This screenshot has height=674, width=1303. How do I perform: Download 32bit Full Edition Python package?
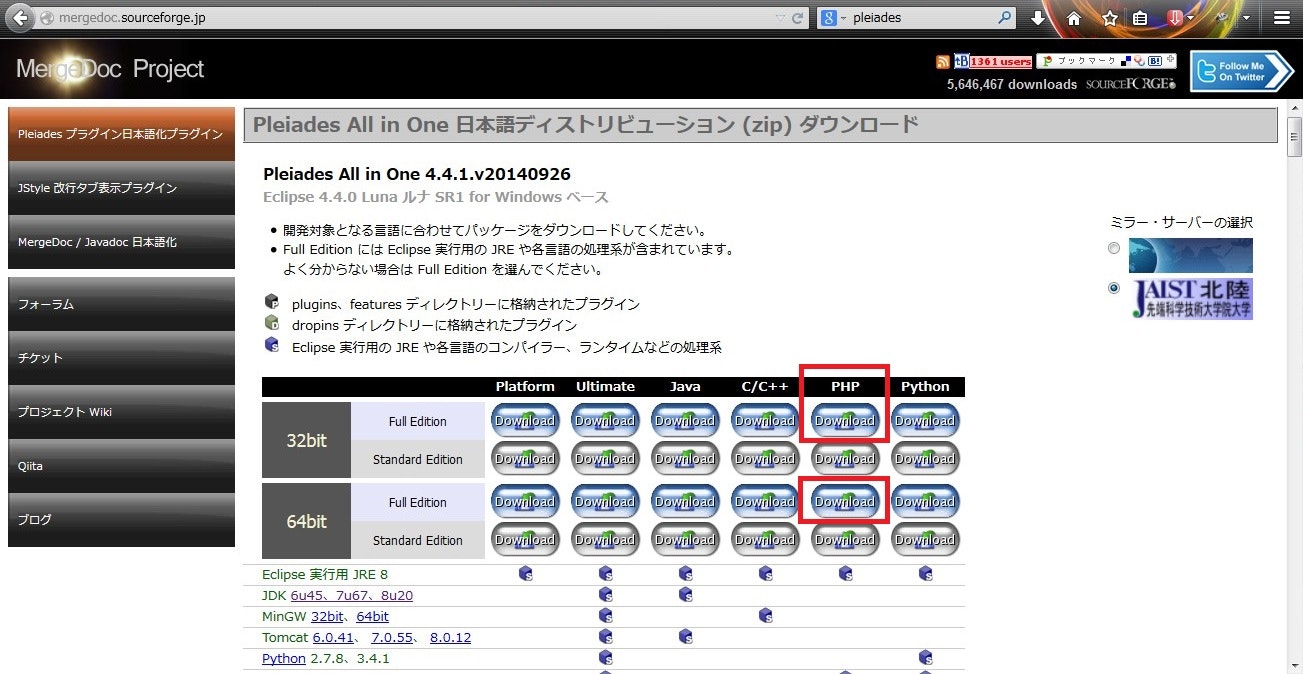(x=925, y=421)
